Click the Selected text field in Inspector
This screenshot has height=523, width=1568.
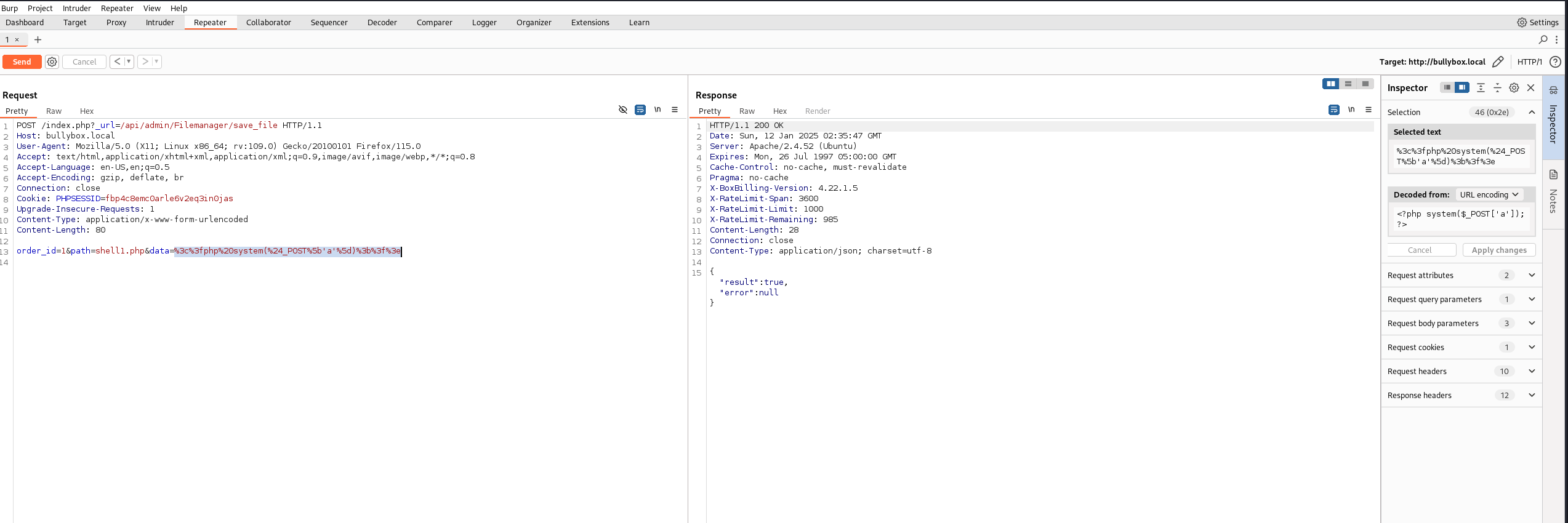[1461, 156]
